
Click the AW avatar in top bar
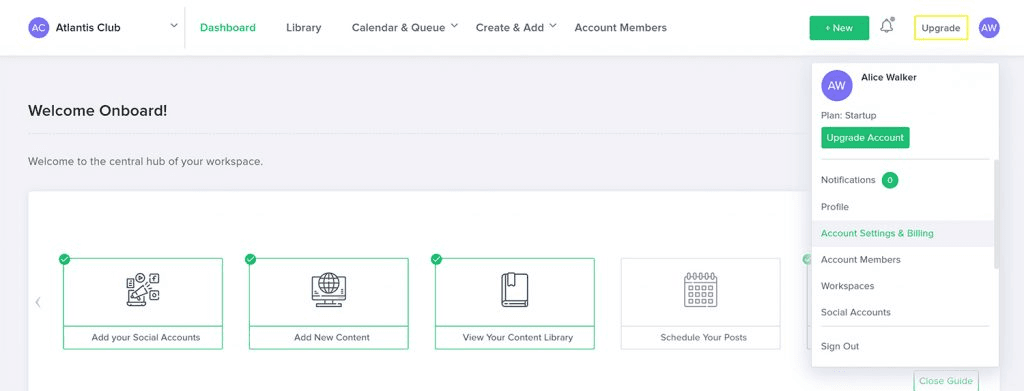[989, 27]
